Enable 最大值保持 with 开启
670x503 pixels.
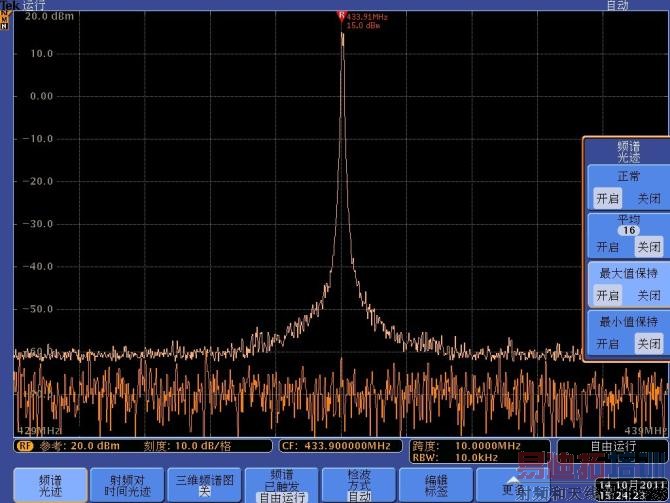608,295
